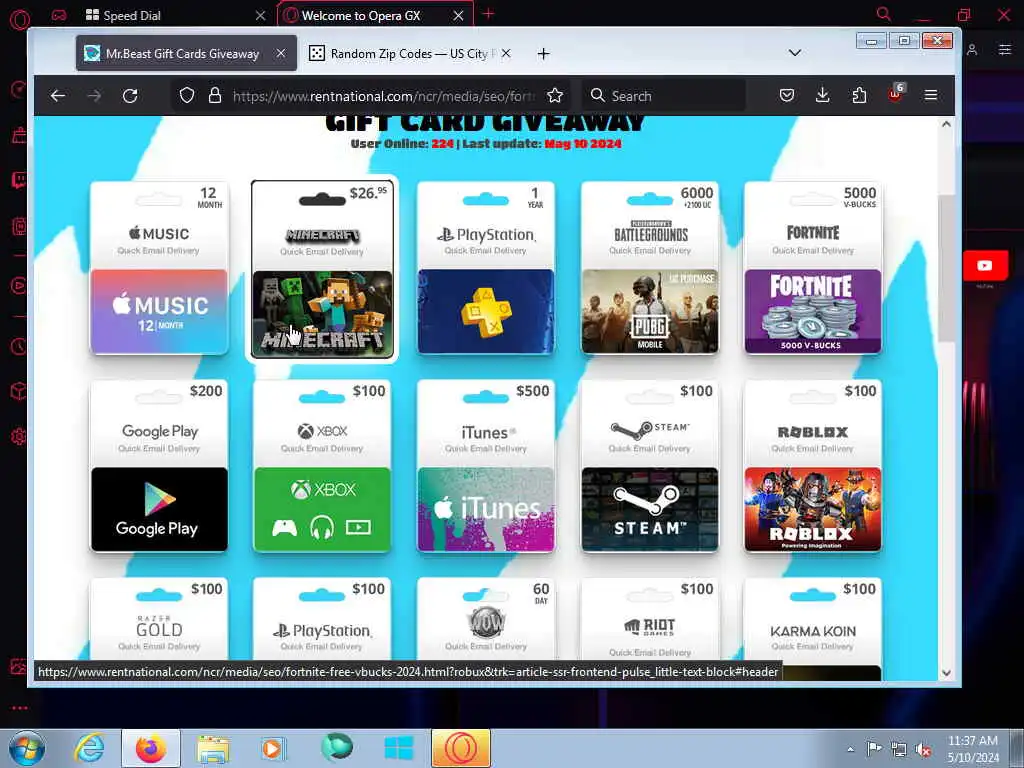Select the Apple Music 12 month card
1024x768 pixels.
click(x=159, y=268)
